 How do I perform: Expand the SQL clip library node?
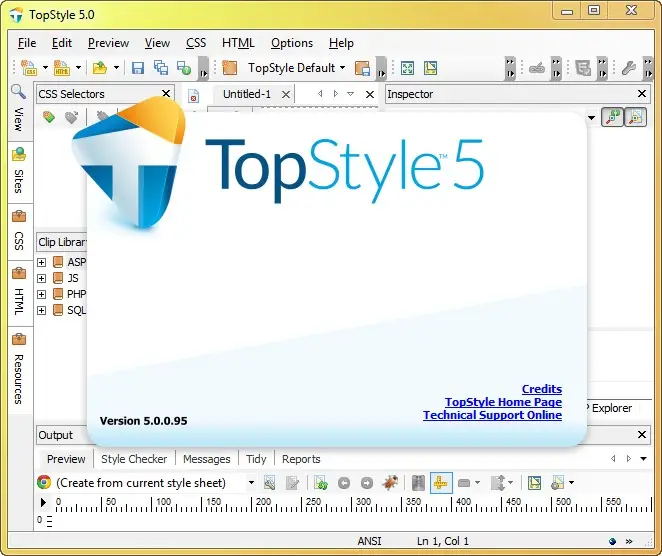coord(41,310)
